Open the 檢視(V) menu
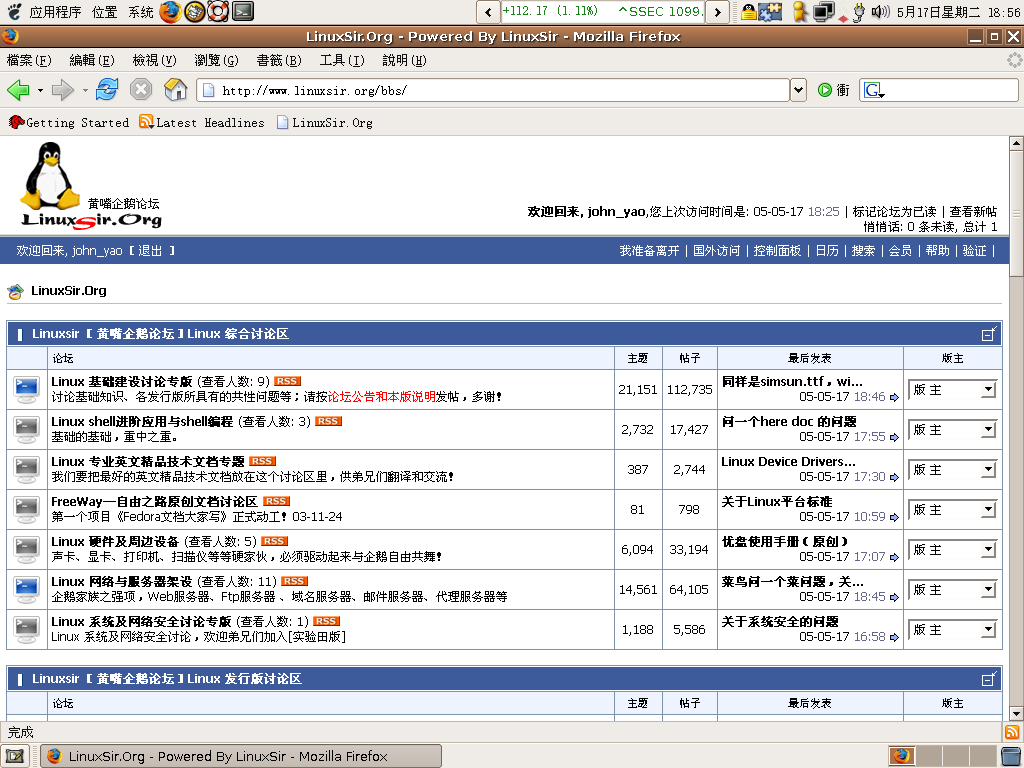Image resolution: width=1024 pixels, height=768 pixels. 154,60
